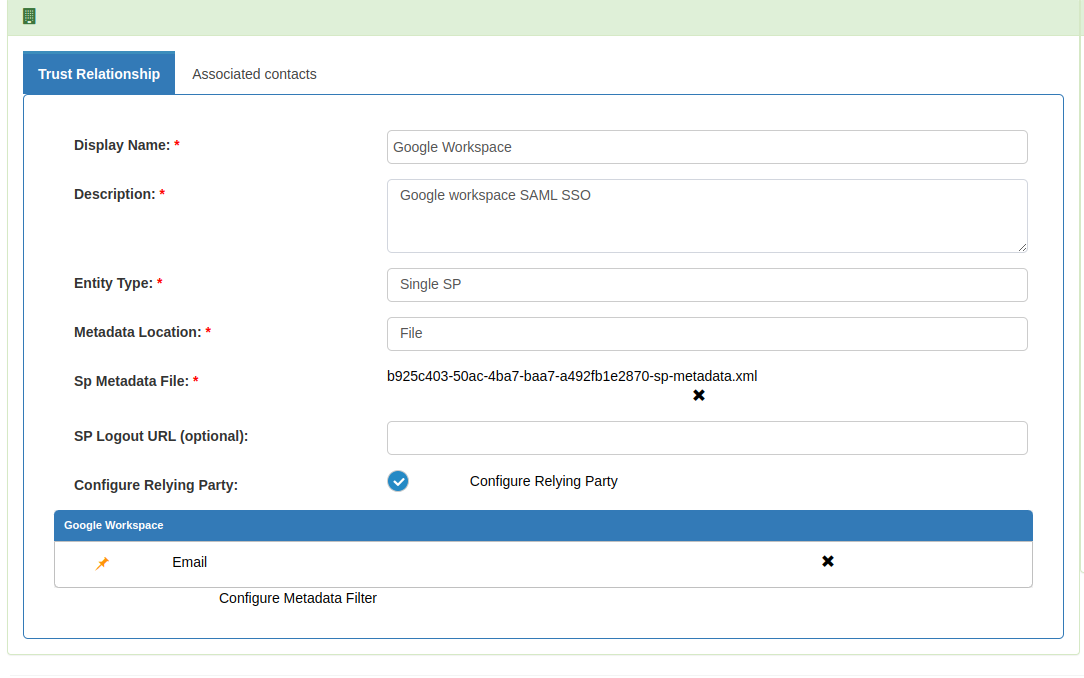Open the Associated contacts tab
The image size is (1084, 678).
[254, 74]
